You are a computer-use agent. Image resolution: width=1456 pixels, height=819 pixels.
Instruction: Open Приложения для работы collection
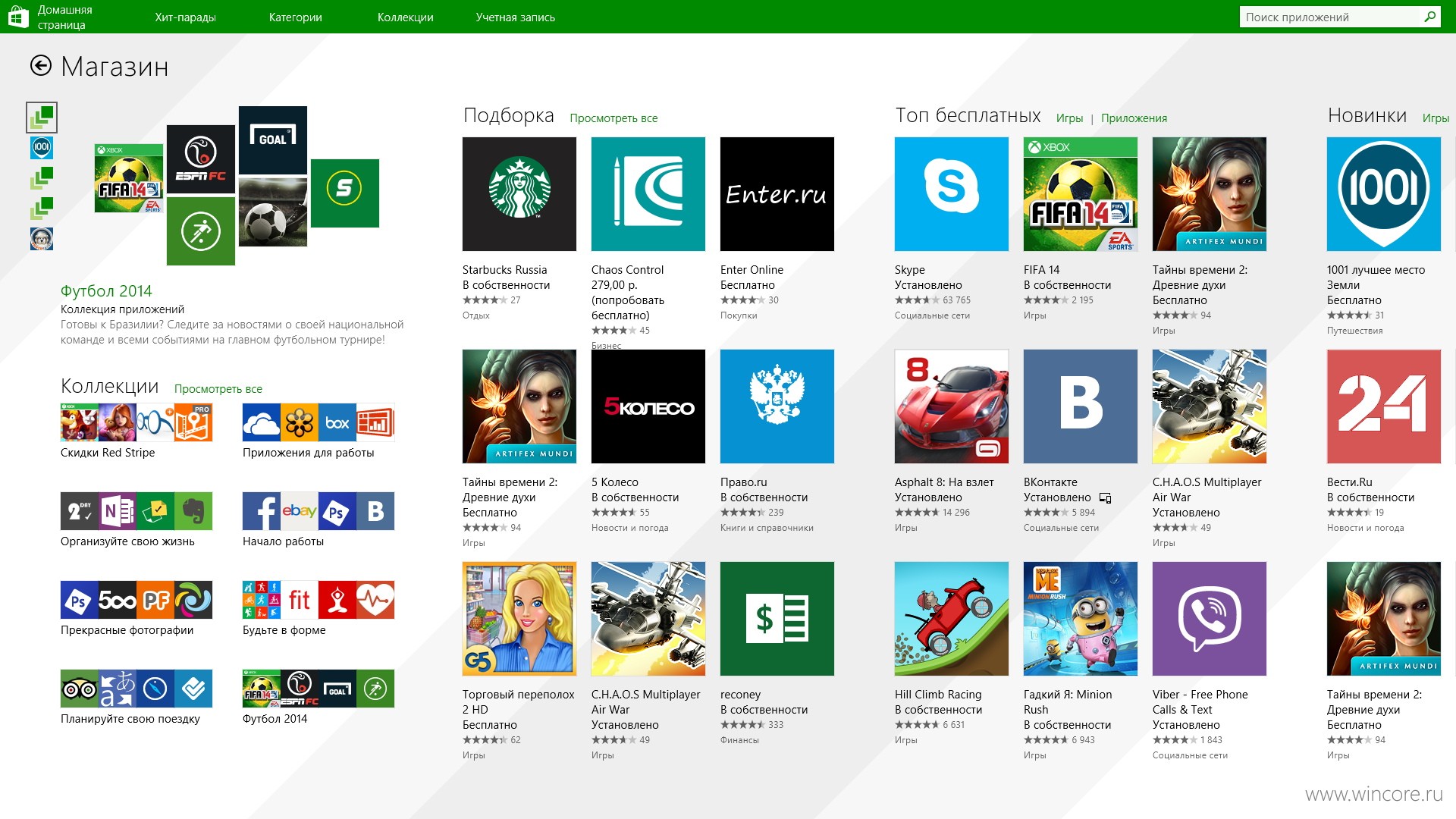point(318,422)
